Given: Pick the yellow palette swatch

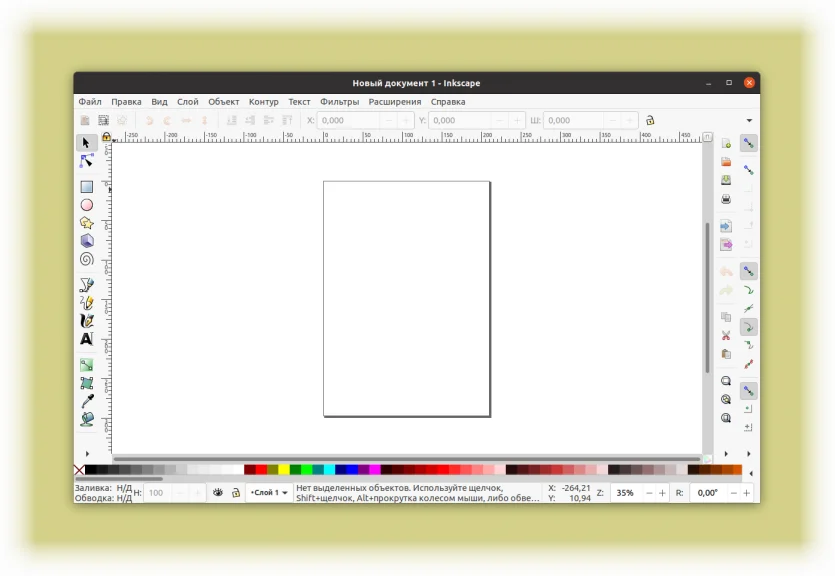Looking at the screenshot, I should 284,470.
